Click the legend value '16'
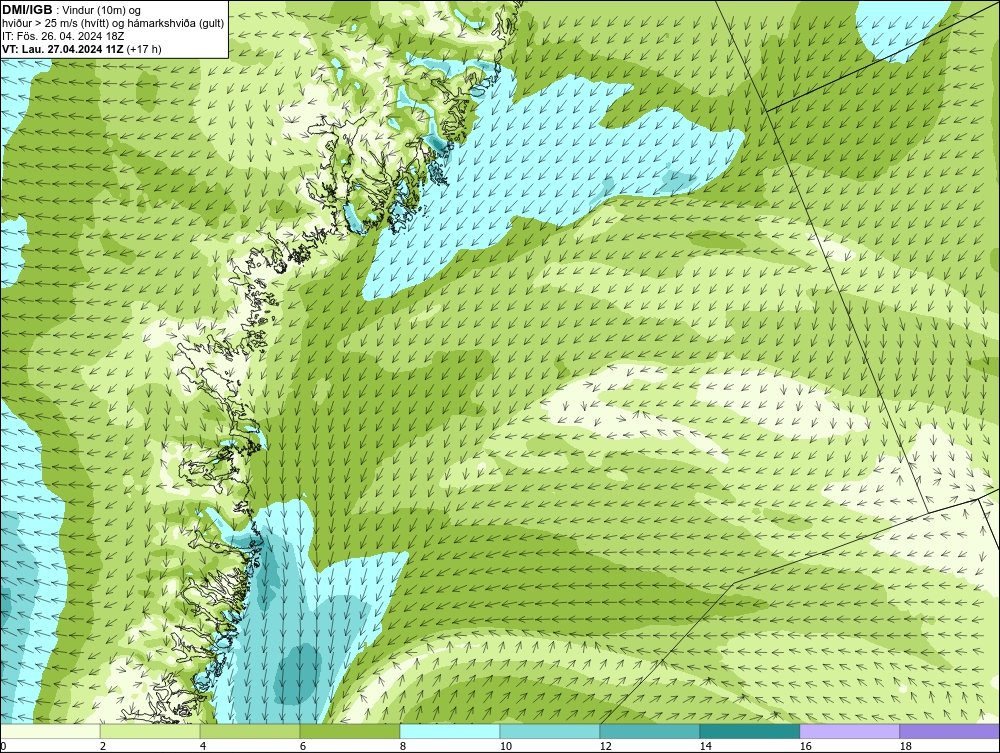This screenshot has width=1000, height=753. click(x=805, y=746)
